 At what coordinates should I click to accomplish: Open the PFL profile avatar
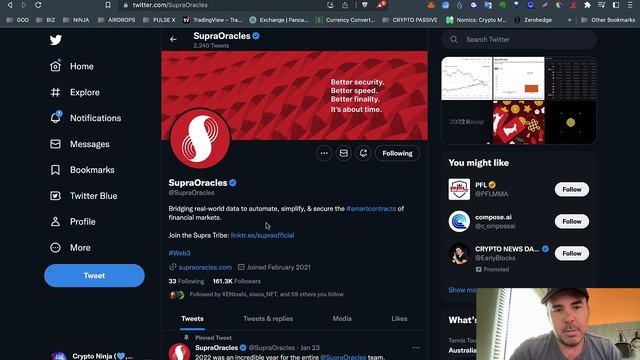(x=459, y=189)
